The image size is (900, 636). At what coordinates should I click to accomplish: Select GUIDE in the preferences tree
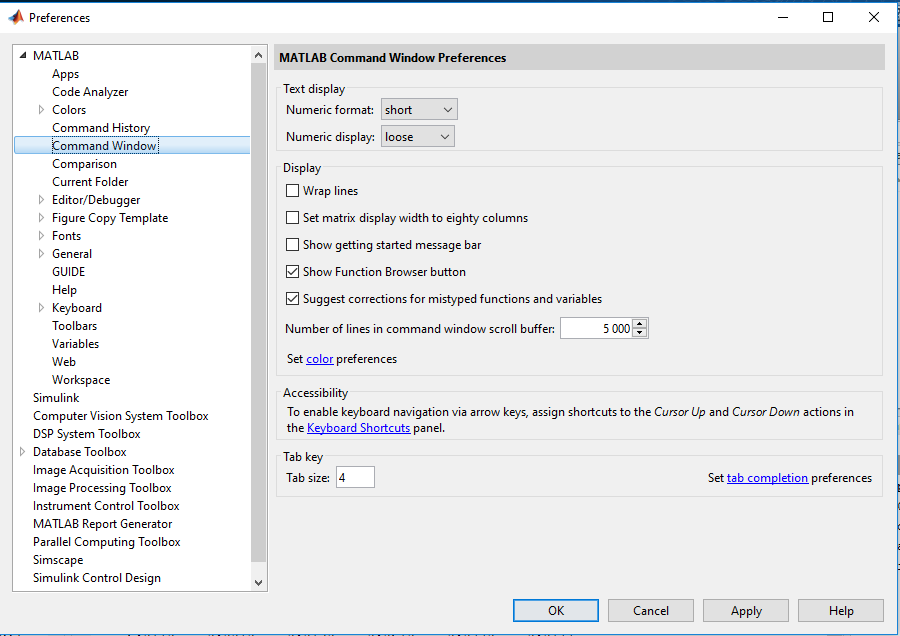68,272
